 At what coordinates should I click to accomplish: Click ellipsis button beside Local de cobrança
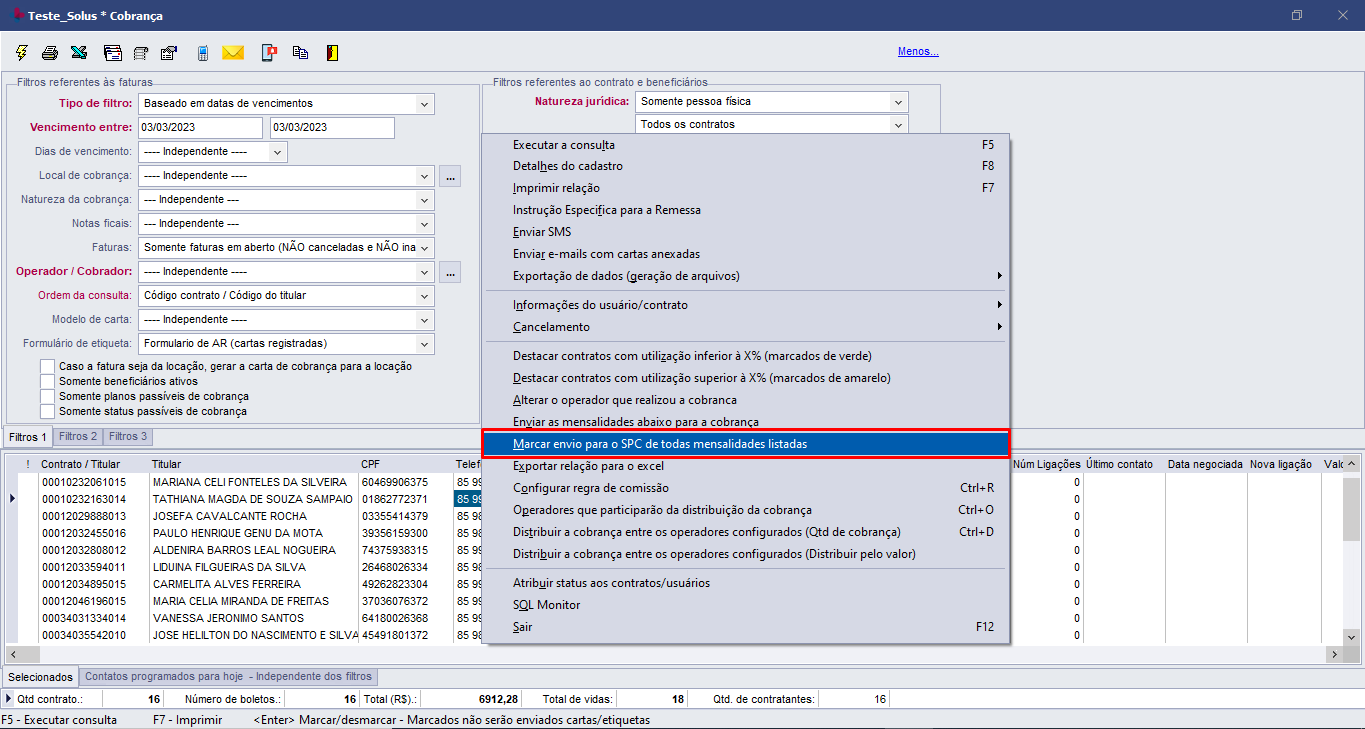pos(450,176)
